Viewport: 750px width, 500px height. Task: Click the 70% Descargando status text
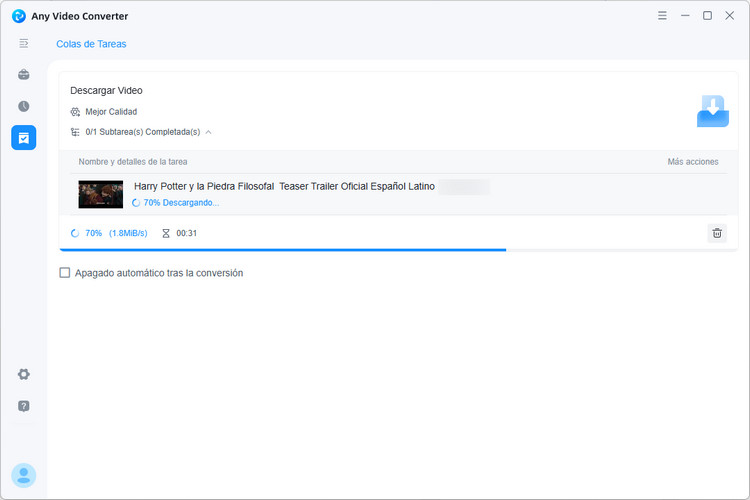coord(181,203)
